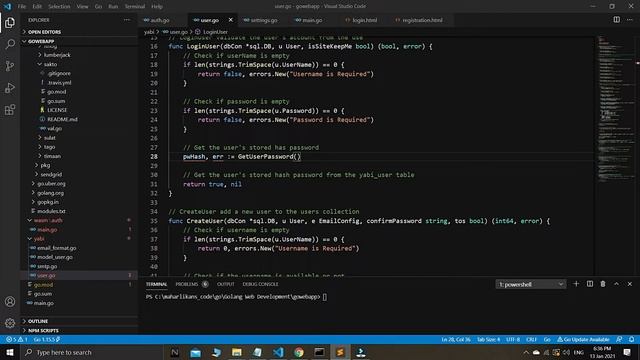
Task: Maximize the terminal panel with chevron up
Action: 616,284
